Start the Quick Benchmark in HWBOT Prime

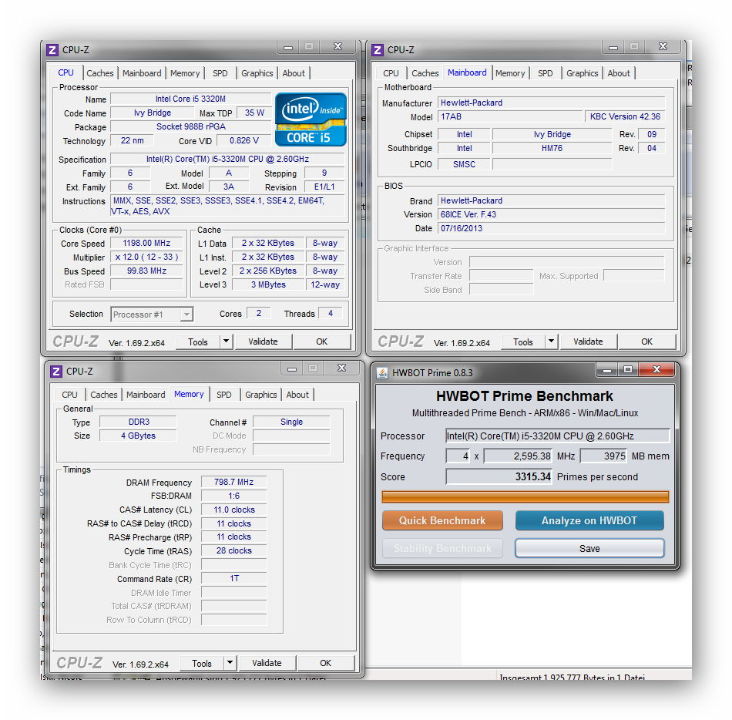(x=442, y=520)
